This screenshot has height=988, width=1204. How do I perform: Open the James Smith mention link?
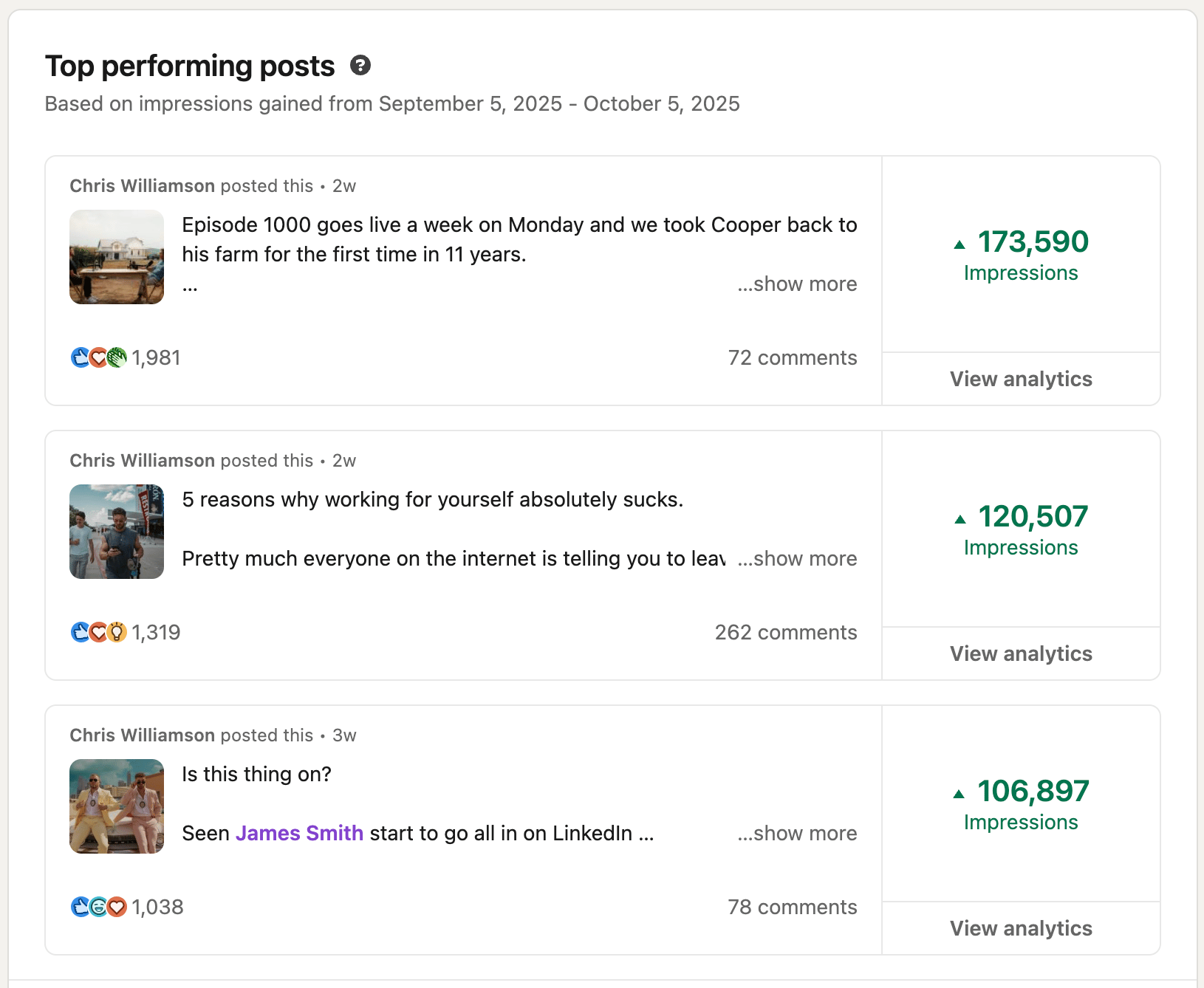(x=299, y=834)
